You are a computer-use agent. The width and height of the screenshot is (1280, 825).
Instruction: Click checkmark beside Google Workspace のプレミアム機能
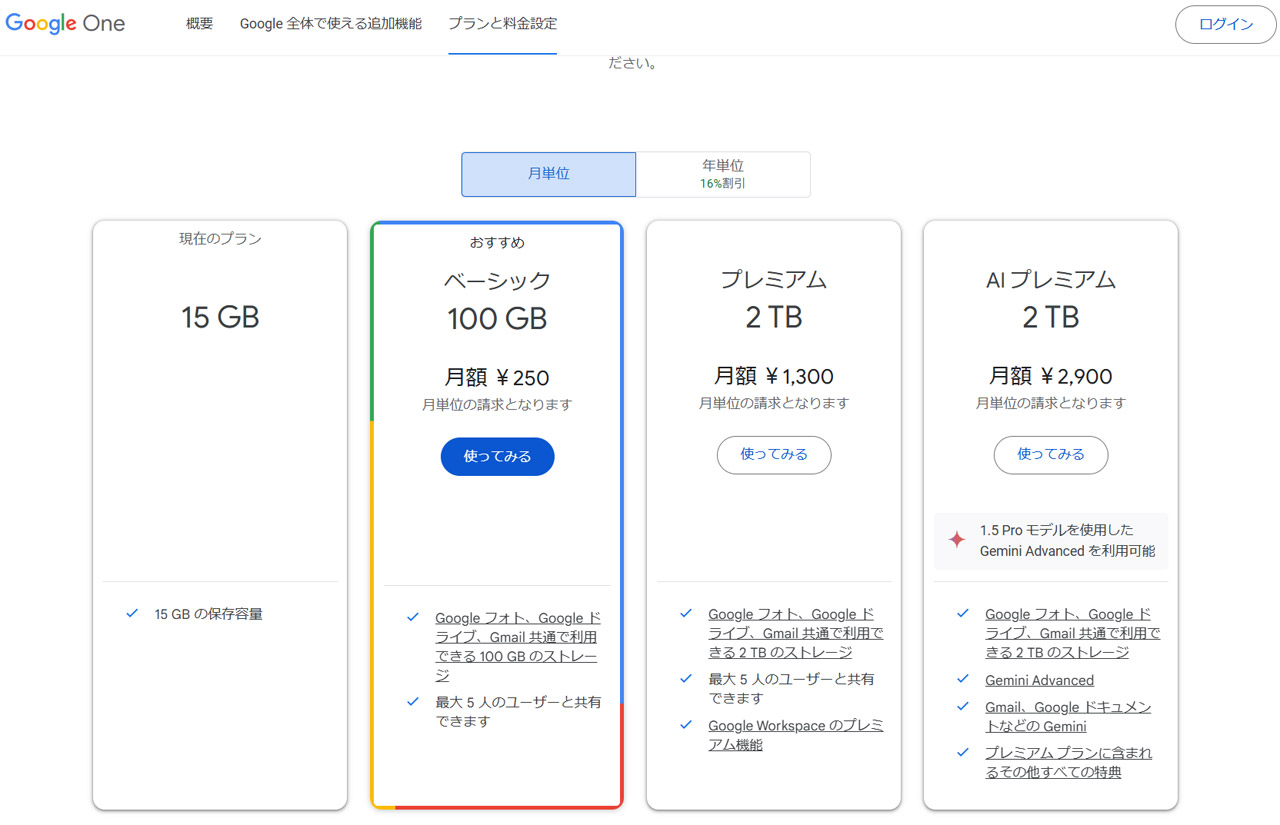(686, 725)
